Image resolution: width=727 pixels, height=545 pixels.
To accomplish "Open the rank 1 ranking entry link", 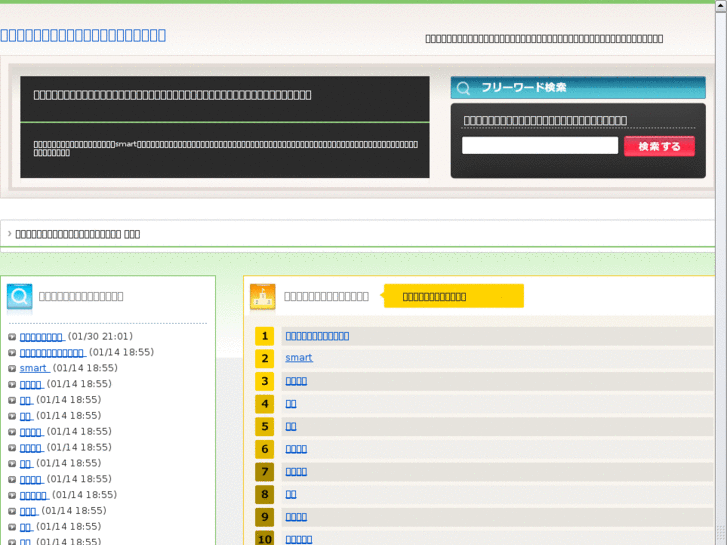I will 317,336.
